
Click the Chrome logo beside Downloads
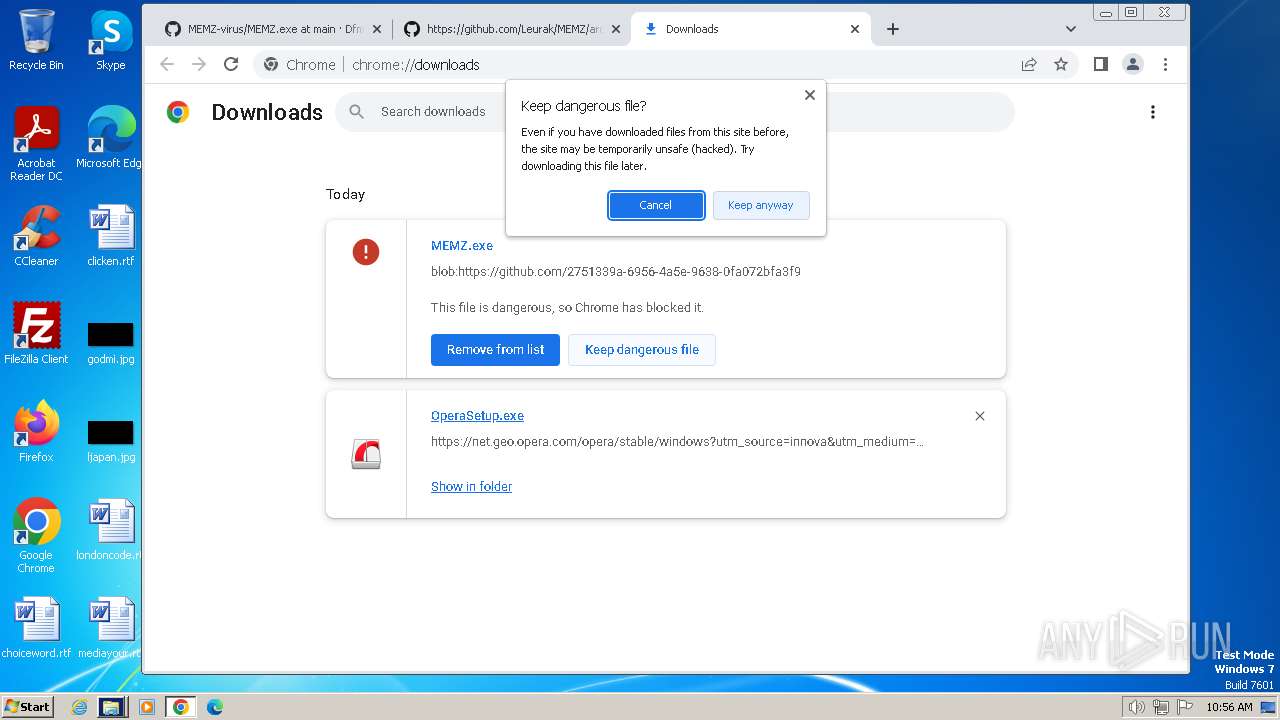(178, 112)
